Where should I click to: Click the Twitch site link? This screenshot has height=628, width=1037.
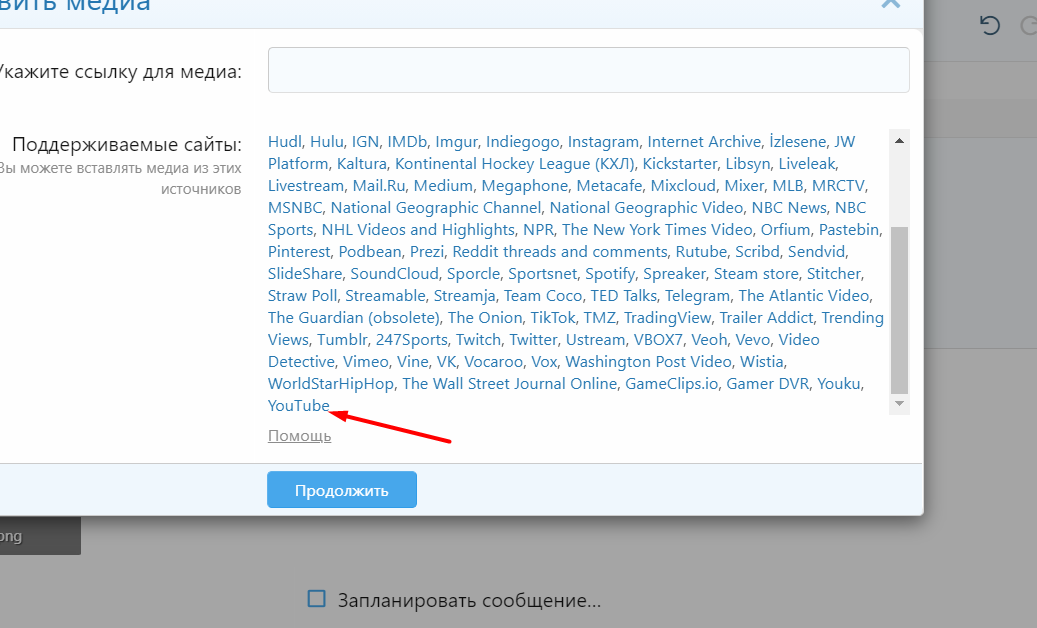point(478,340)
